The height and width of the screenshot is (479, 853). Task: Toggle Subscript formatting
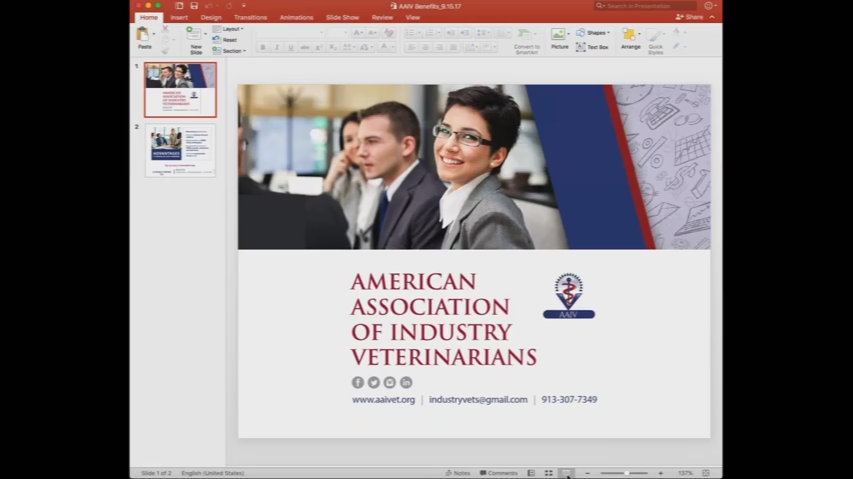pos(333,48)
